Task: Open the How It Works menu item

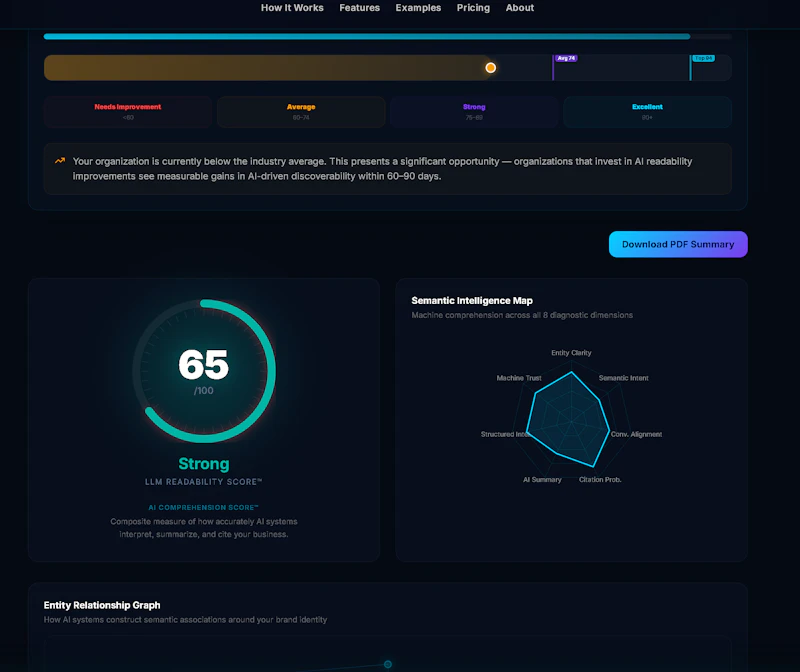Action: click(292, 8)
